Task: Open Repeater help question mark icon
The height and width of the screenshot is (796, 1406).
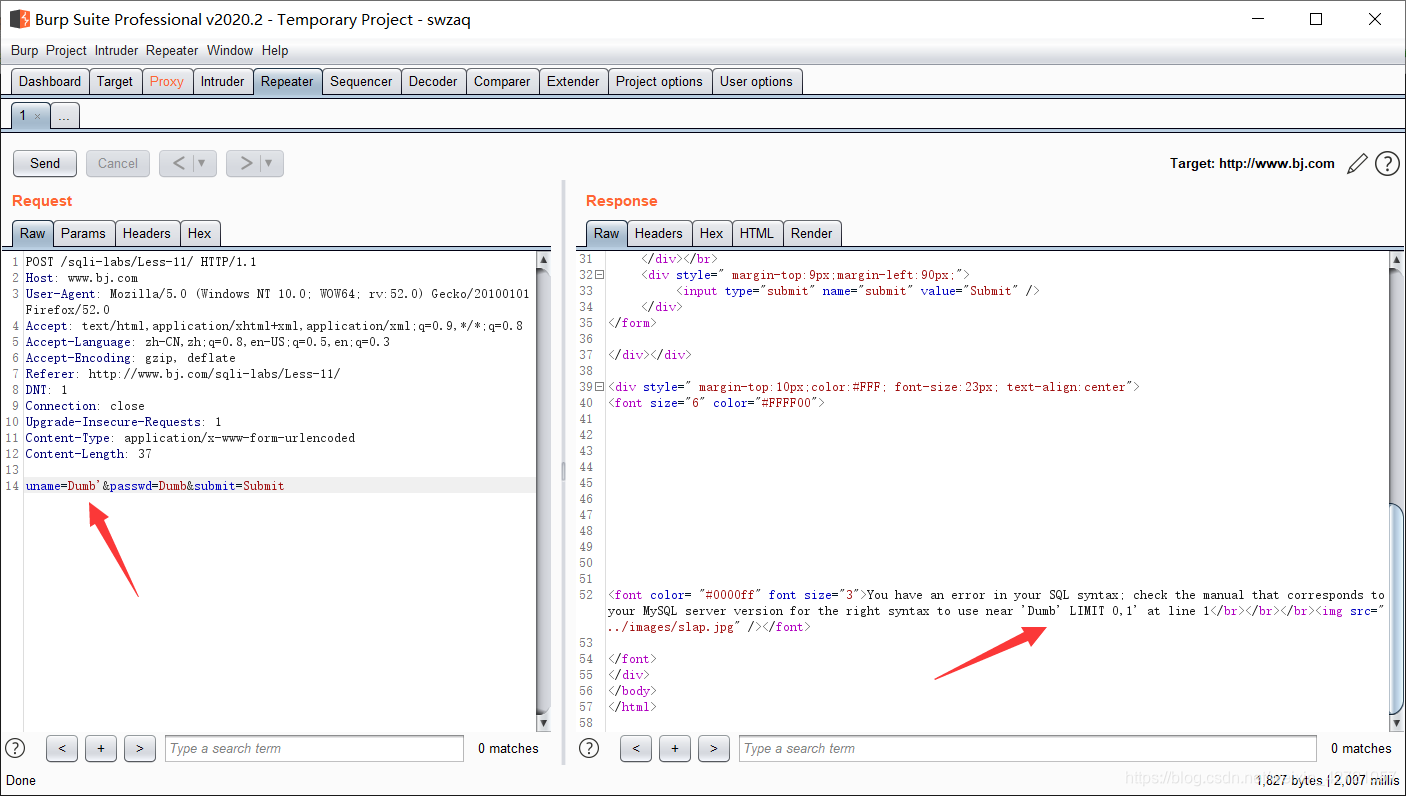Action: point(1387,164)
